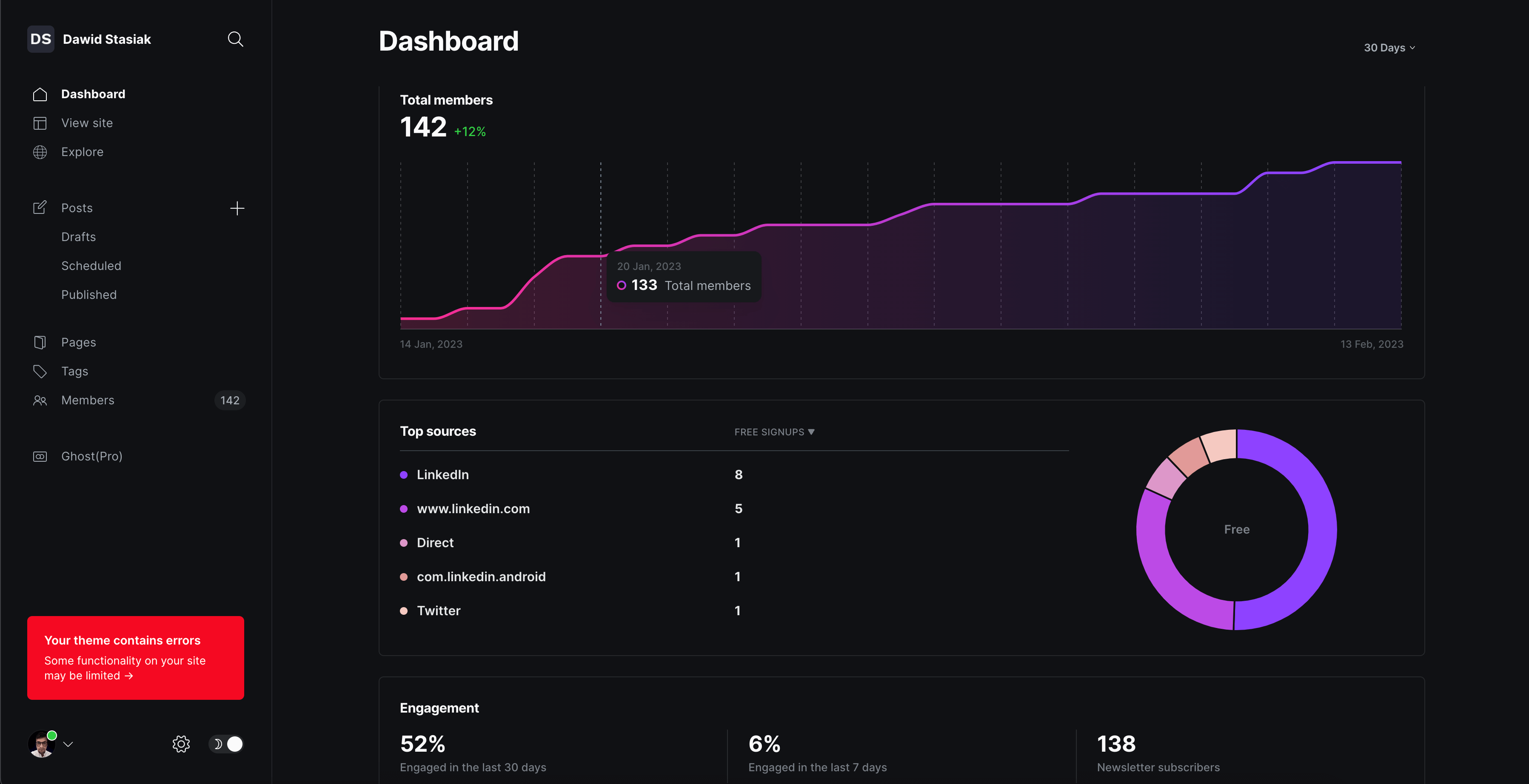1529x784 pixels.
Task: Click the Ghost(Pro) billing icon
Action: pos(40,456)
